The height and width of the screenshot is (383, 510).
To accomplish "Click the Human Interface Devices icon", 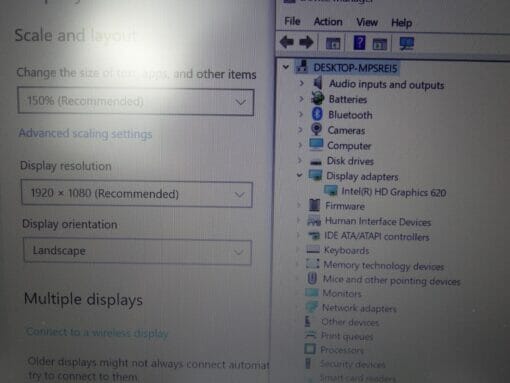I will coord(314,220).
